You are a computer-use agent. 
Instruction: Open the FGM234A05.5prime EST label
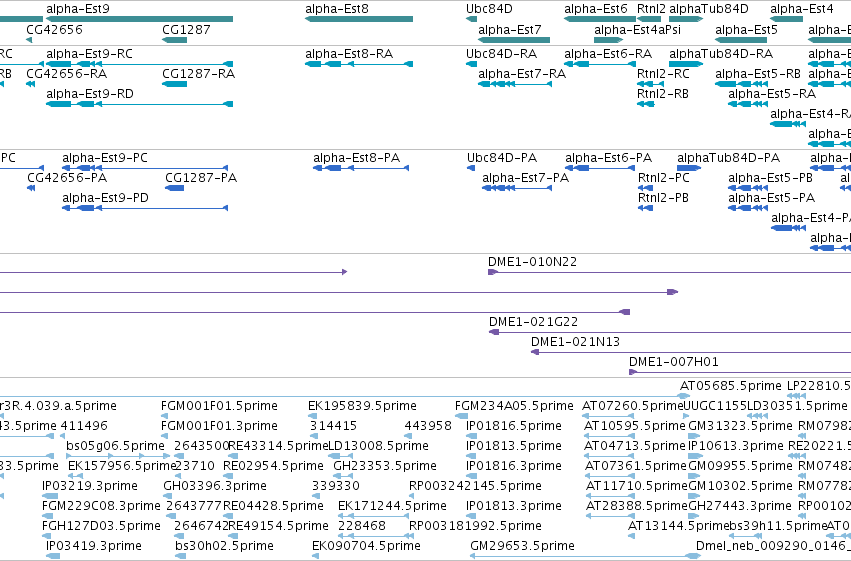click(514, 406)
